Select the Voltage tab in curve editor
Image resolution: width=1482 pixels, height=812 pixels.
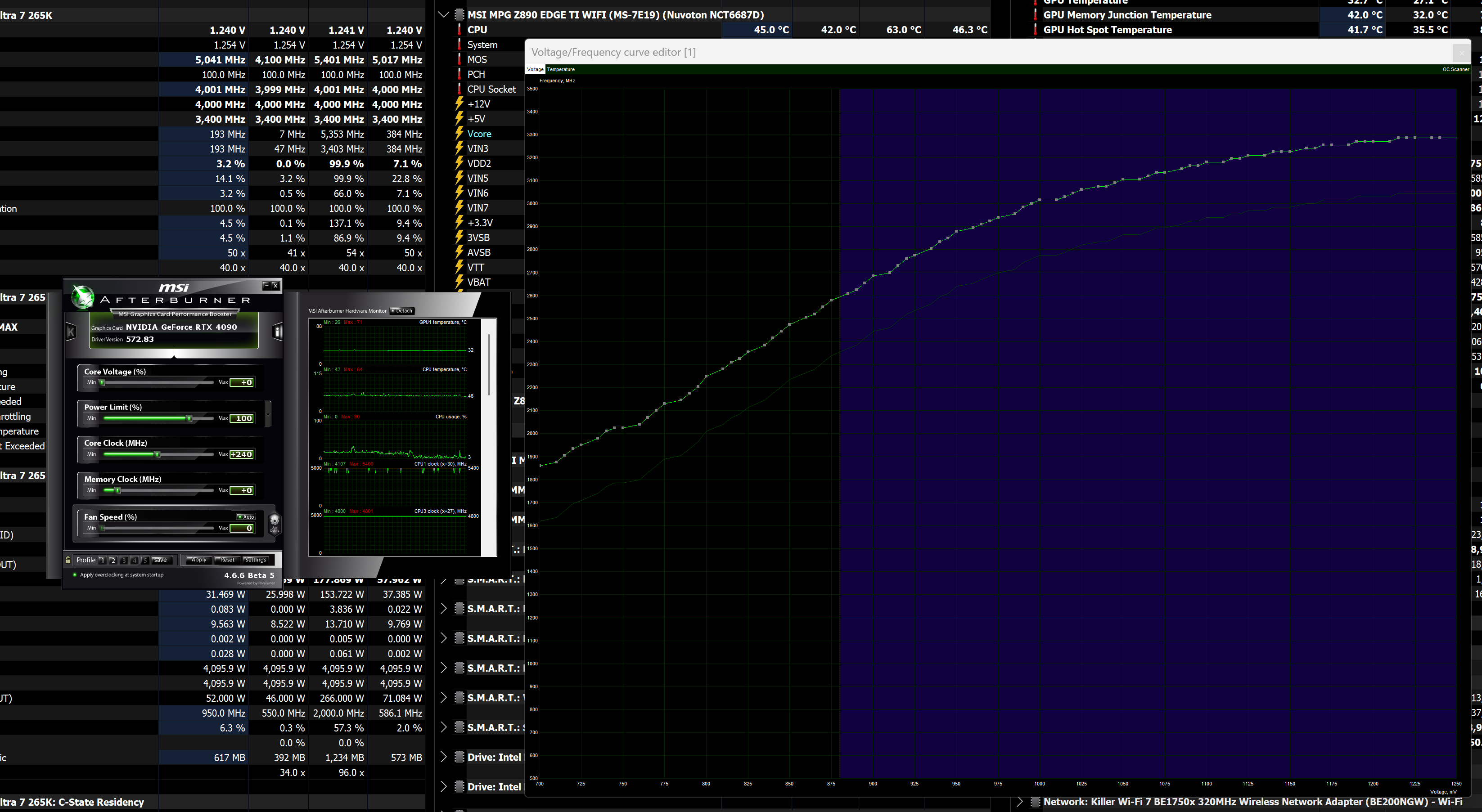(x=535, y=70)
